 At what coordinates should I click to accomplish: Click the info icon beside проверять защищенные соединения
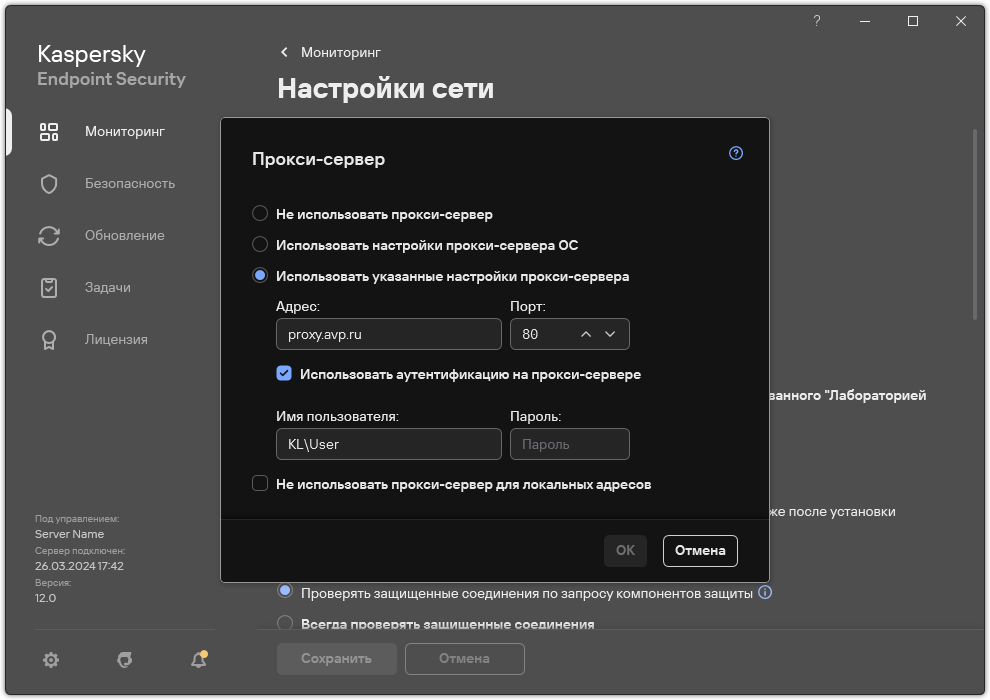coord(765,592)
